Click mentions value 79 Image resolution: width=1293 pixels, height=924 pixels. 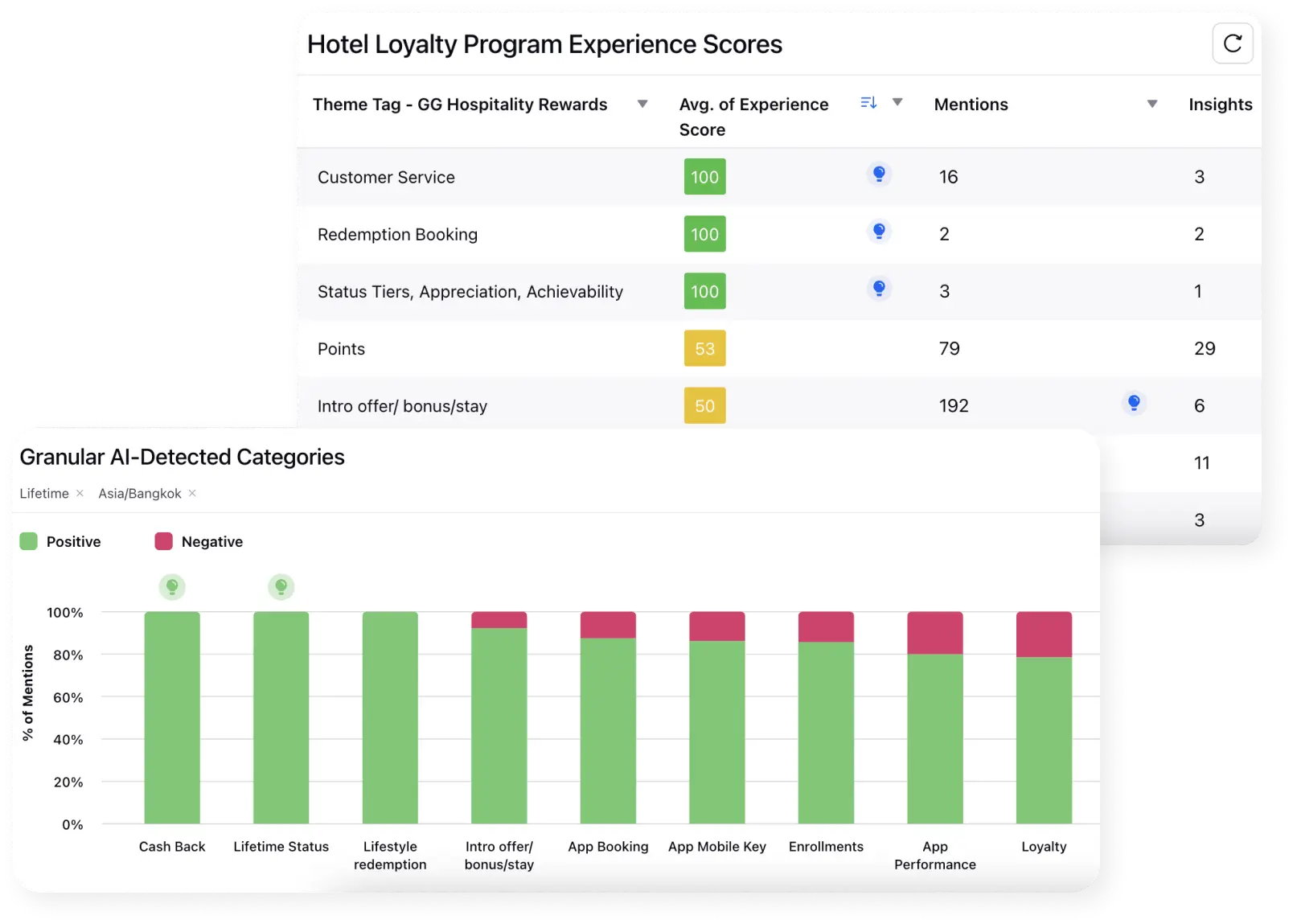coord(949,348)
